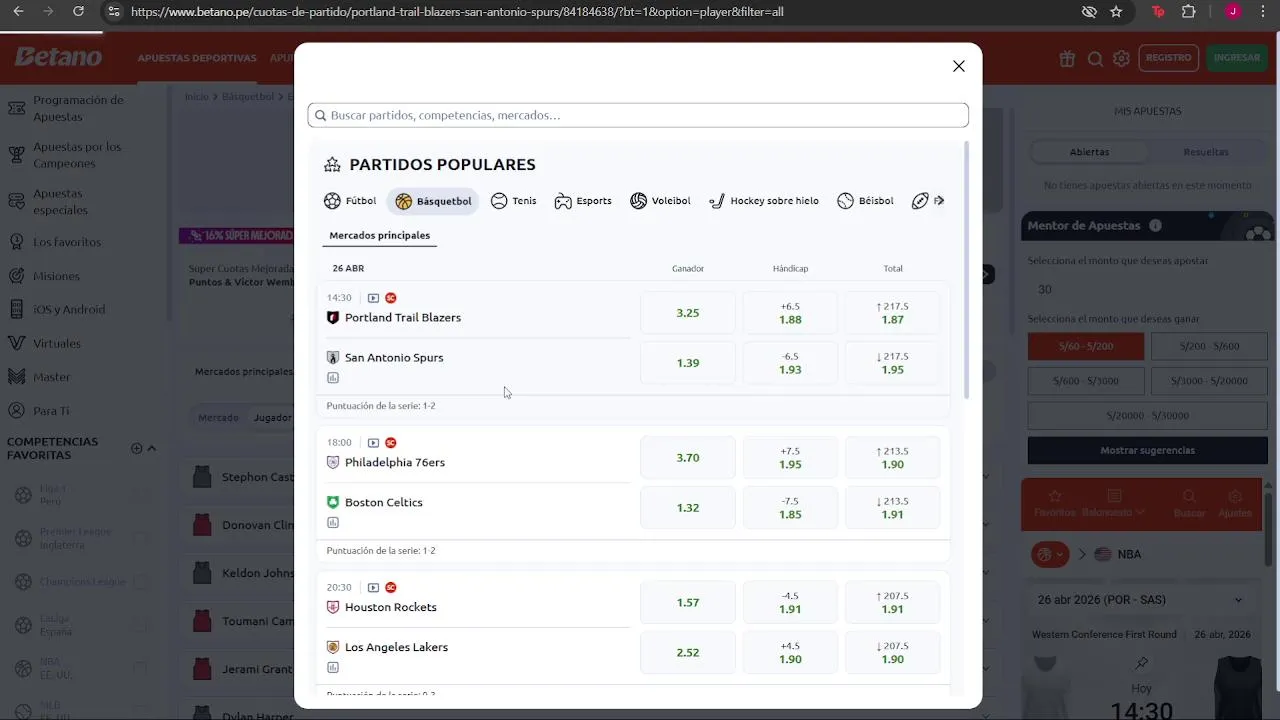
Task: Collapse the Competencias Favoritas section
Action: click(x=152, y=448)
